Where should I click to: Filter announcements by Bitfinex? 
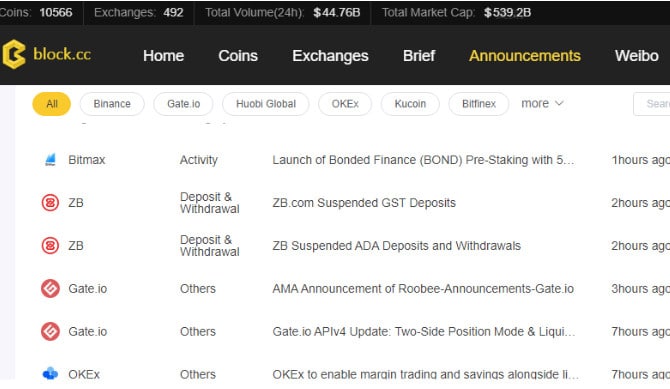[x=479, y=104]
